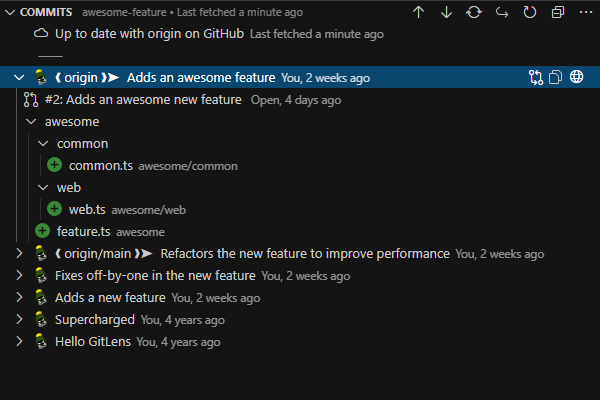600x400 pixels.
Task: Collapse the 'Adds an awesome feature' commit
Action: point(19,77)
